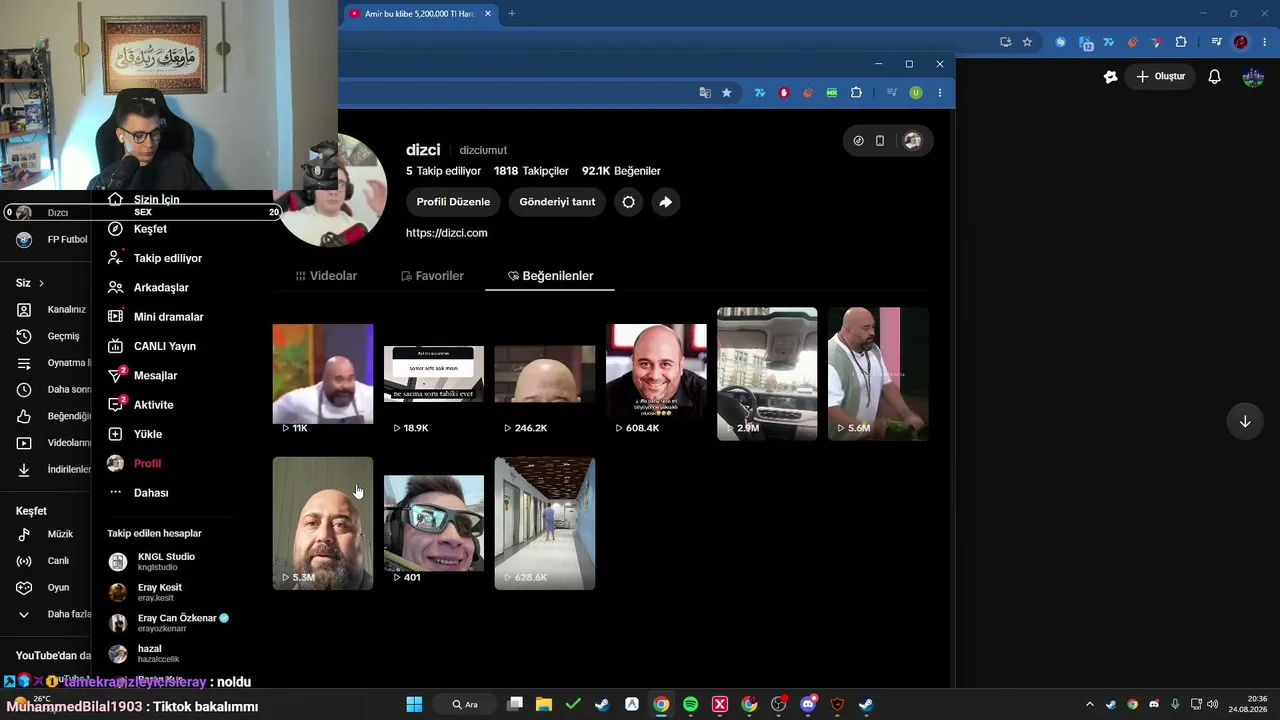Open profile settings gear icon
1280x720 pixels.
pyautogui.click(x=628, y=202)
